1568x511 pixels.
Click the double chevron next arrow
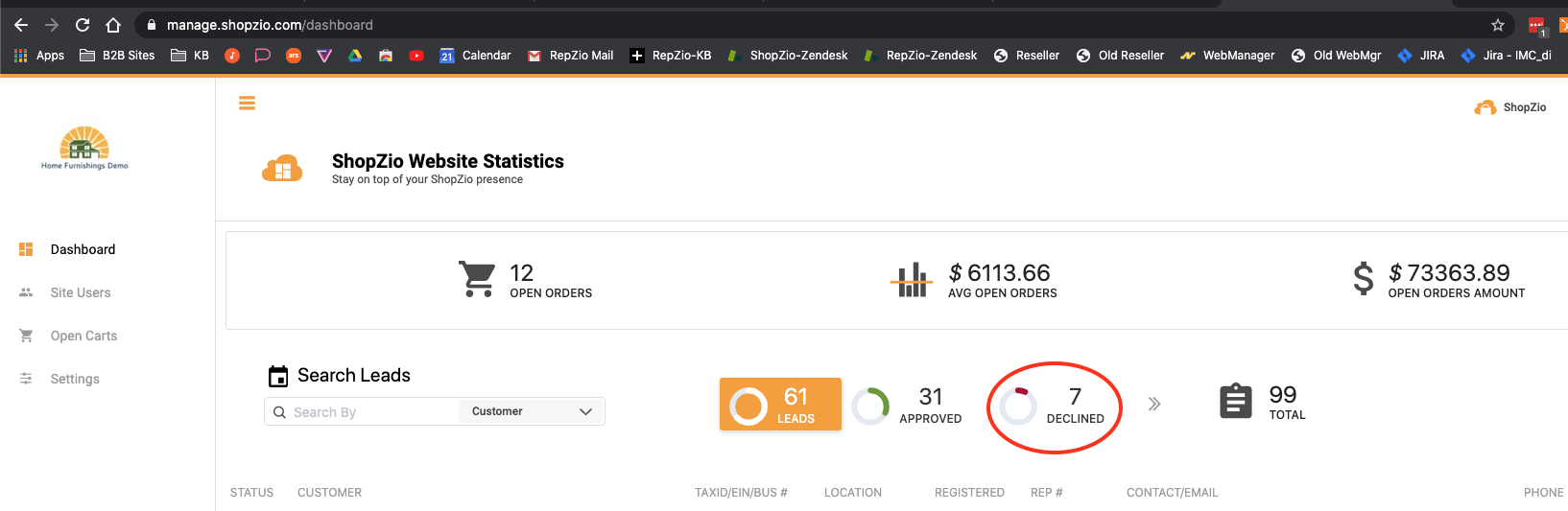(1154, 404)
